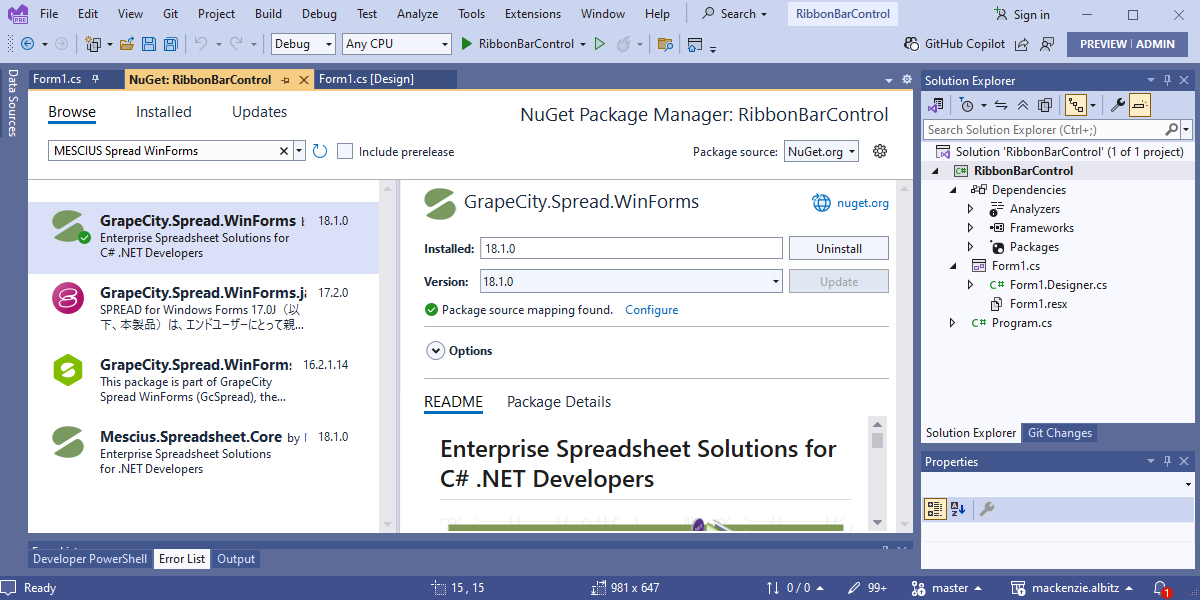Collapse All in Solution Explorer
Screen dimensions: 1200x600
(x=1023, y=105)
